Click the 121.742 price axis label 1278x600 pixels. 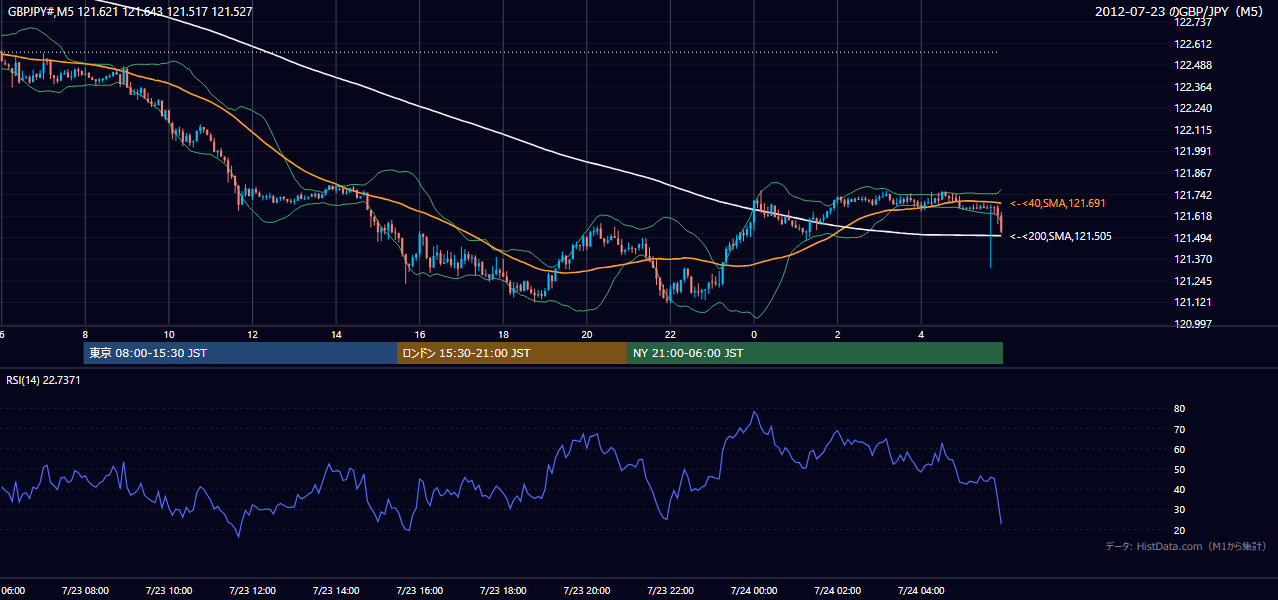tap(1193, 195)
